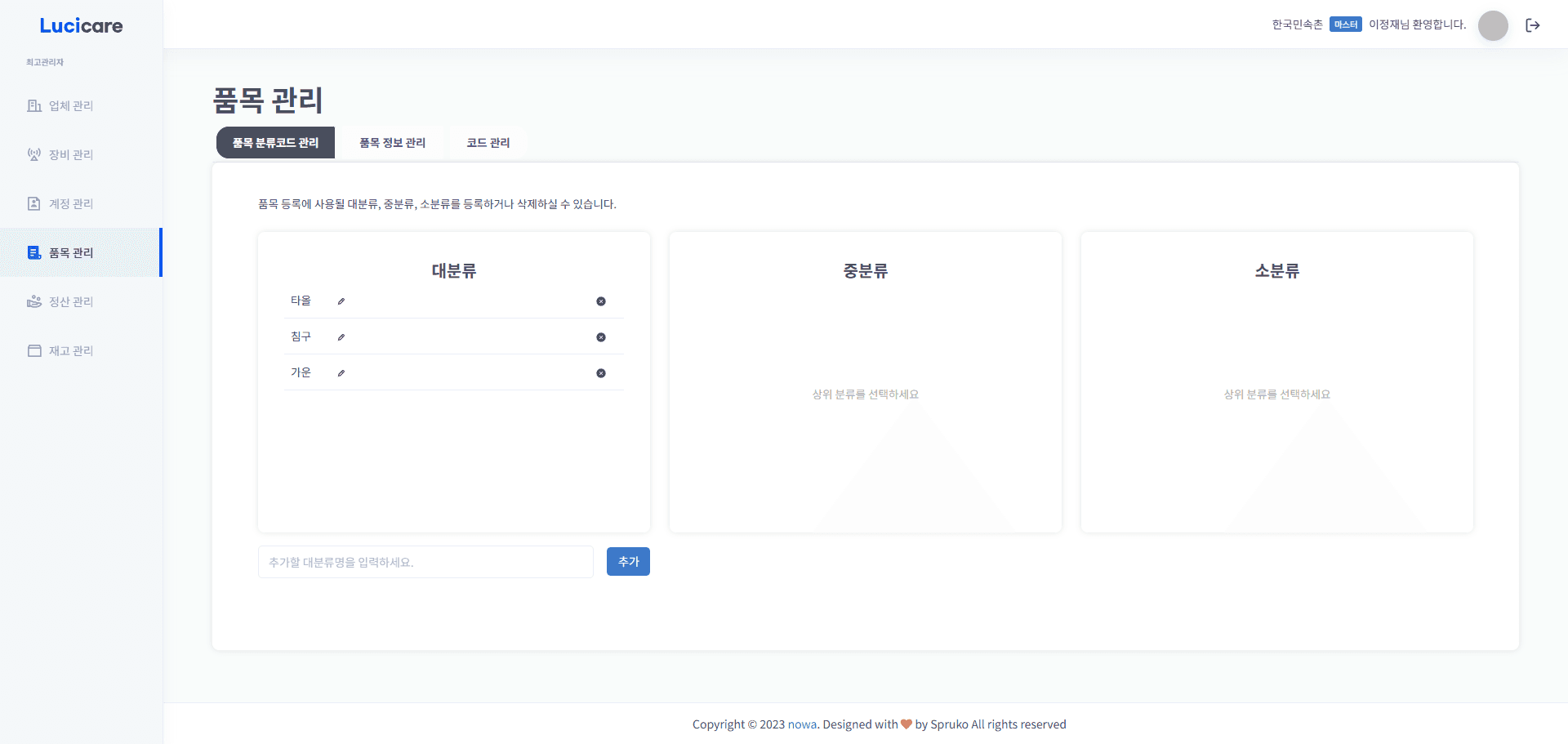Delete the 침구 category with its X icon
Viewport: 1568px width, 744px height.
coord(601,337)
